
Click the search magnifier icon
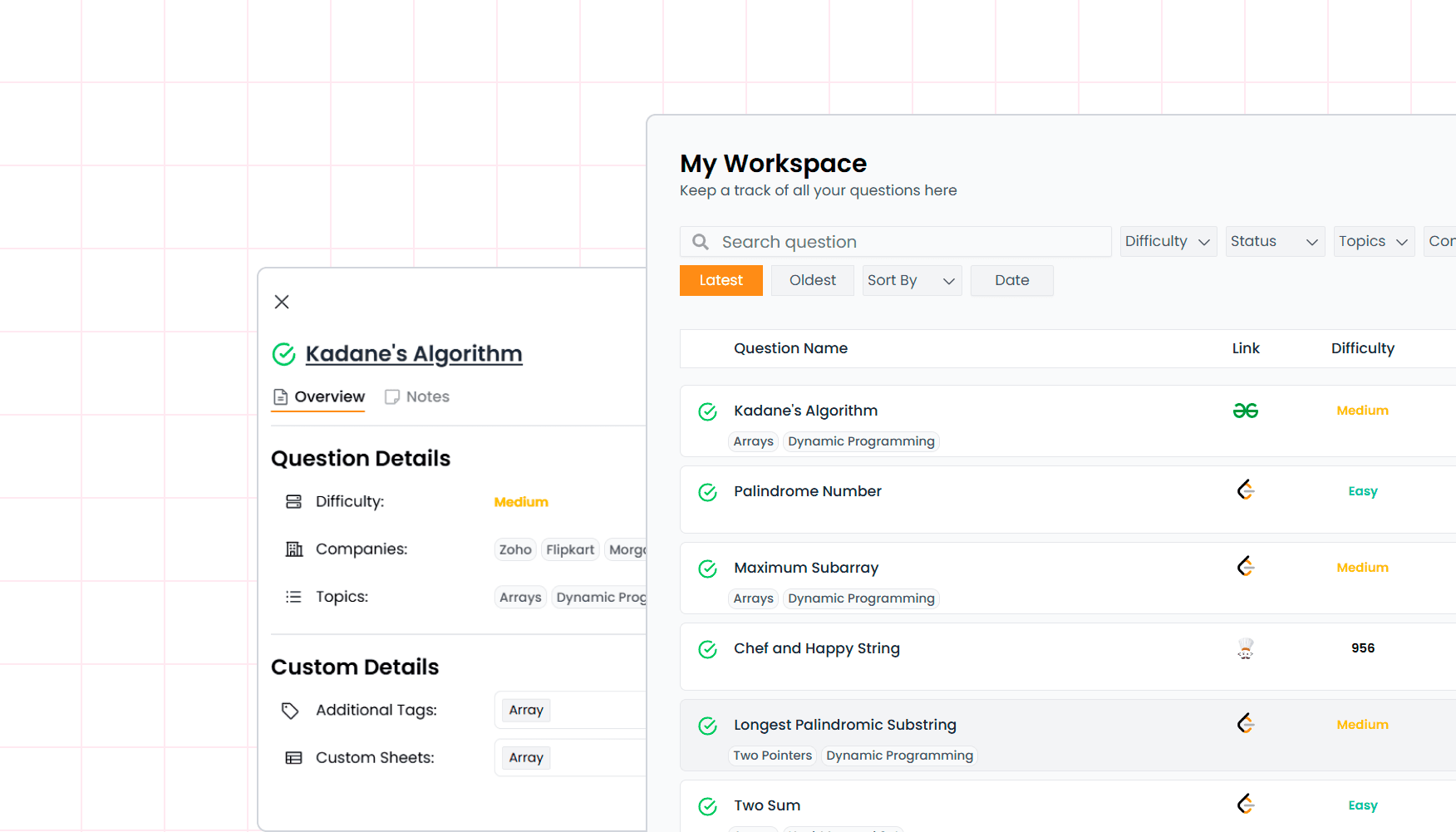tap(701, 242)
